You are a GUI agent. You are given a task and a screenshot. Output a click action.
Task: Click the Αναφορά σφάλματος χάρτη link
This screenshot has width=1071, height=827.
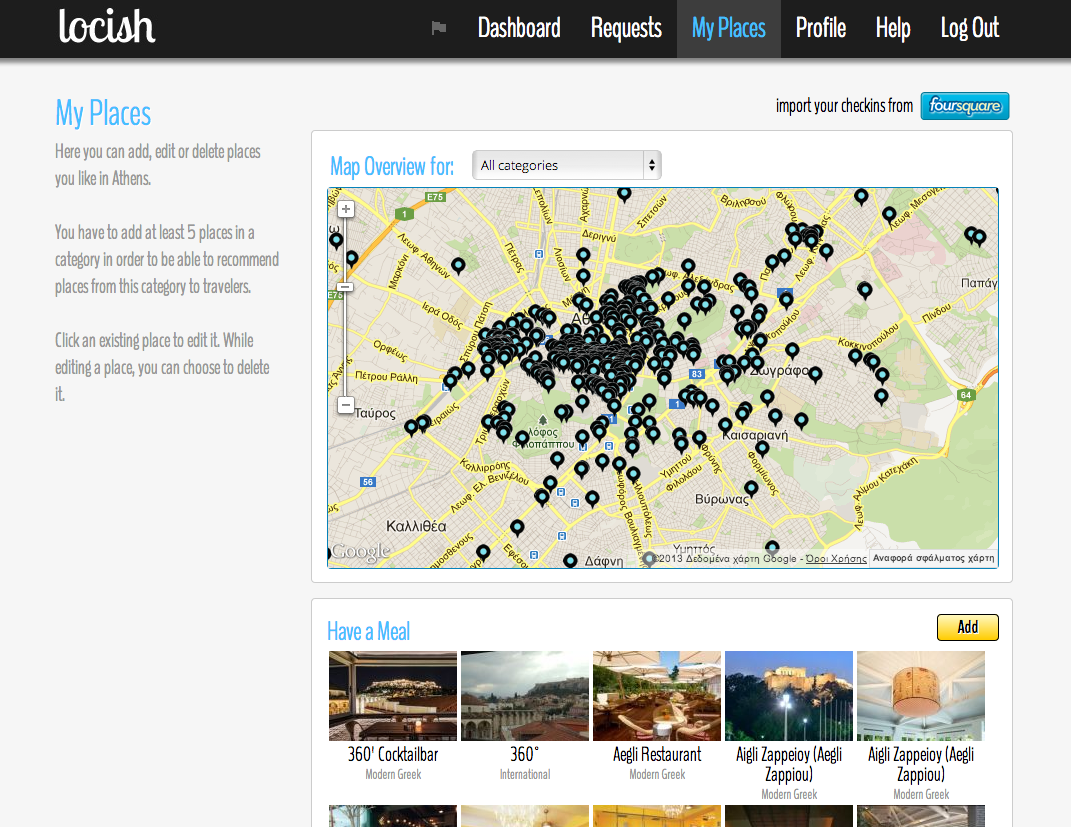pyautogui.click(x=933, y=559)
